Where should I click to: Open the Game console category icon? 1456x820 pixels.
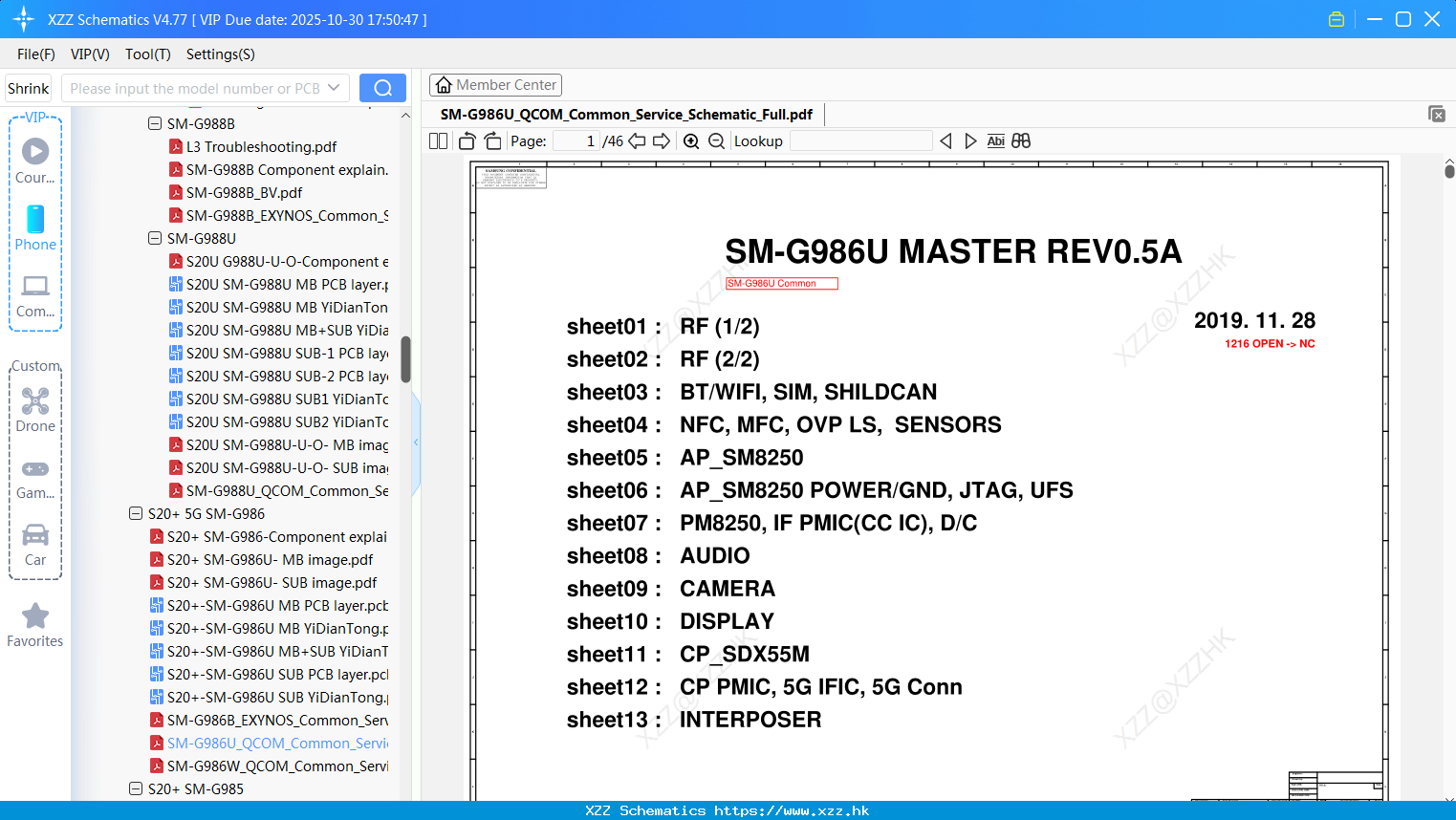[x=35, y=478]
